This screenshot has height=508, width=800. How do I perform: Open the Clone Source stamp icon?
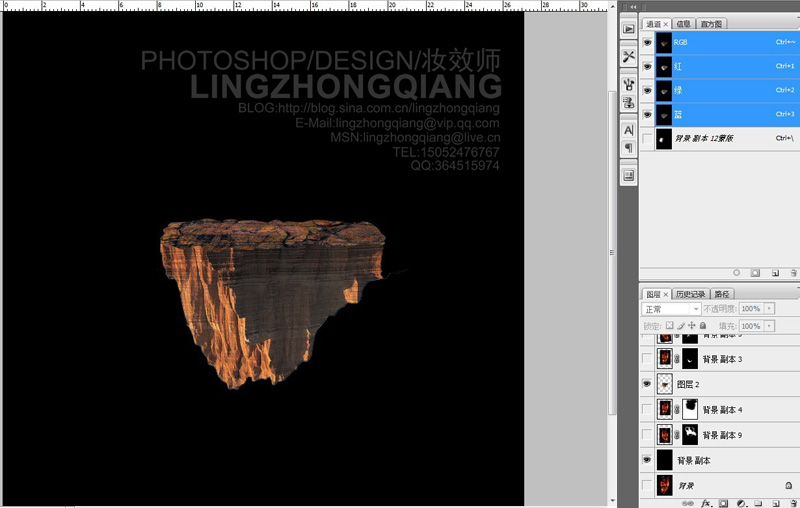point(629,84)
